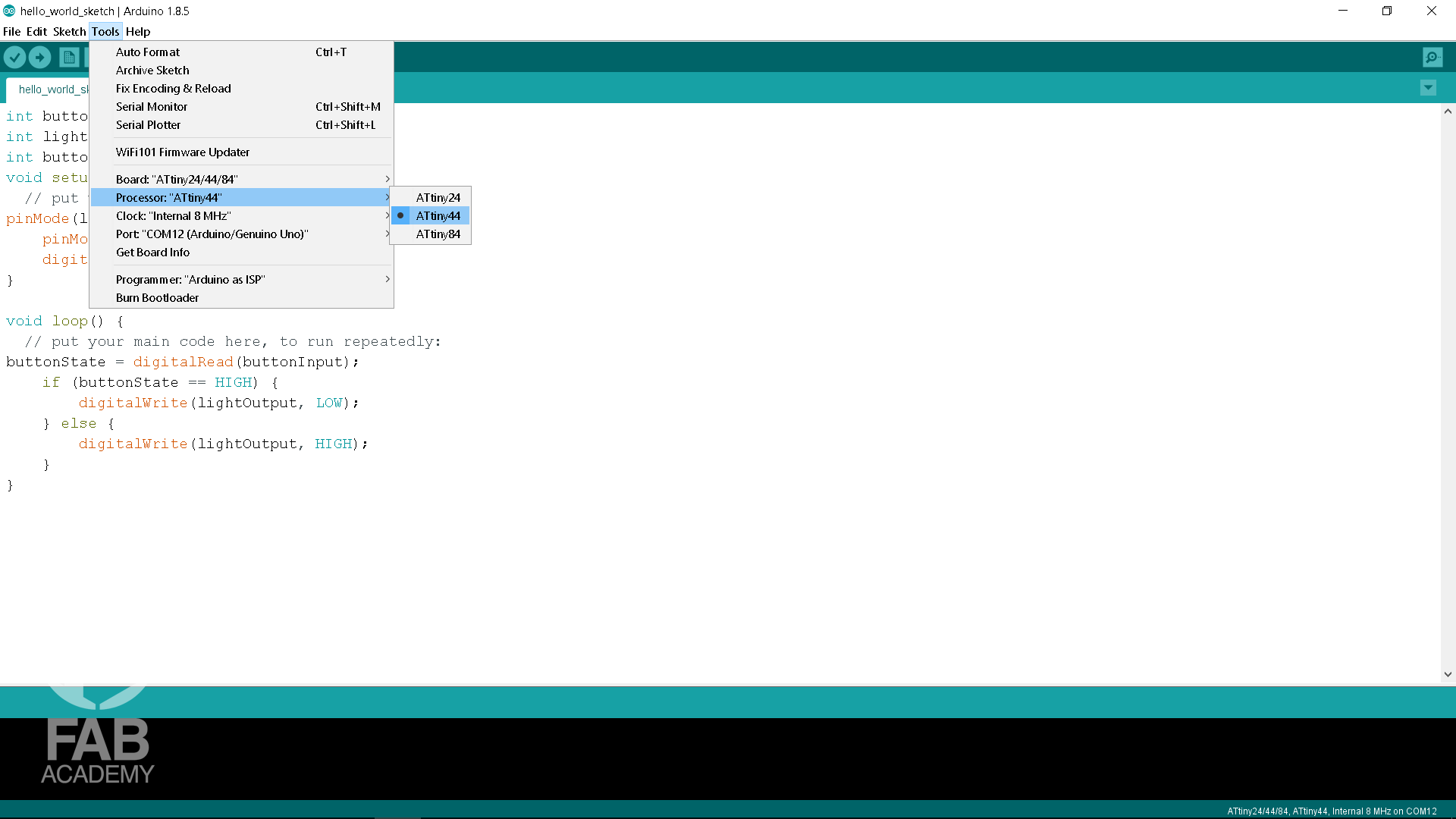Restore down the Arduino window

pyautogui.click(x=1387, y=11)
